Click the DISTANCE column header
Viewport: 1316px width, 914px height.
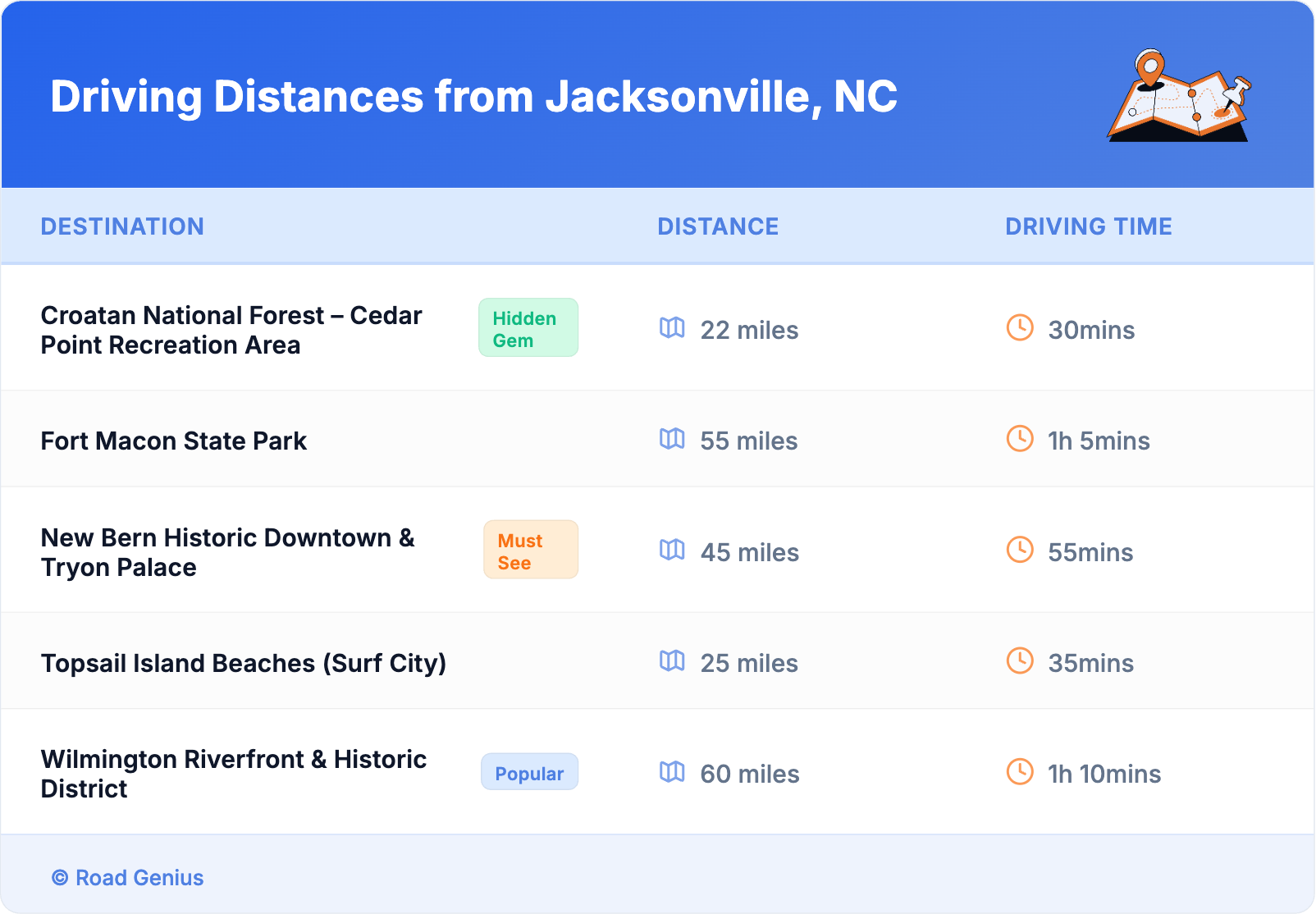point(718,226)
